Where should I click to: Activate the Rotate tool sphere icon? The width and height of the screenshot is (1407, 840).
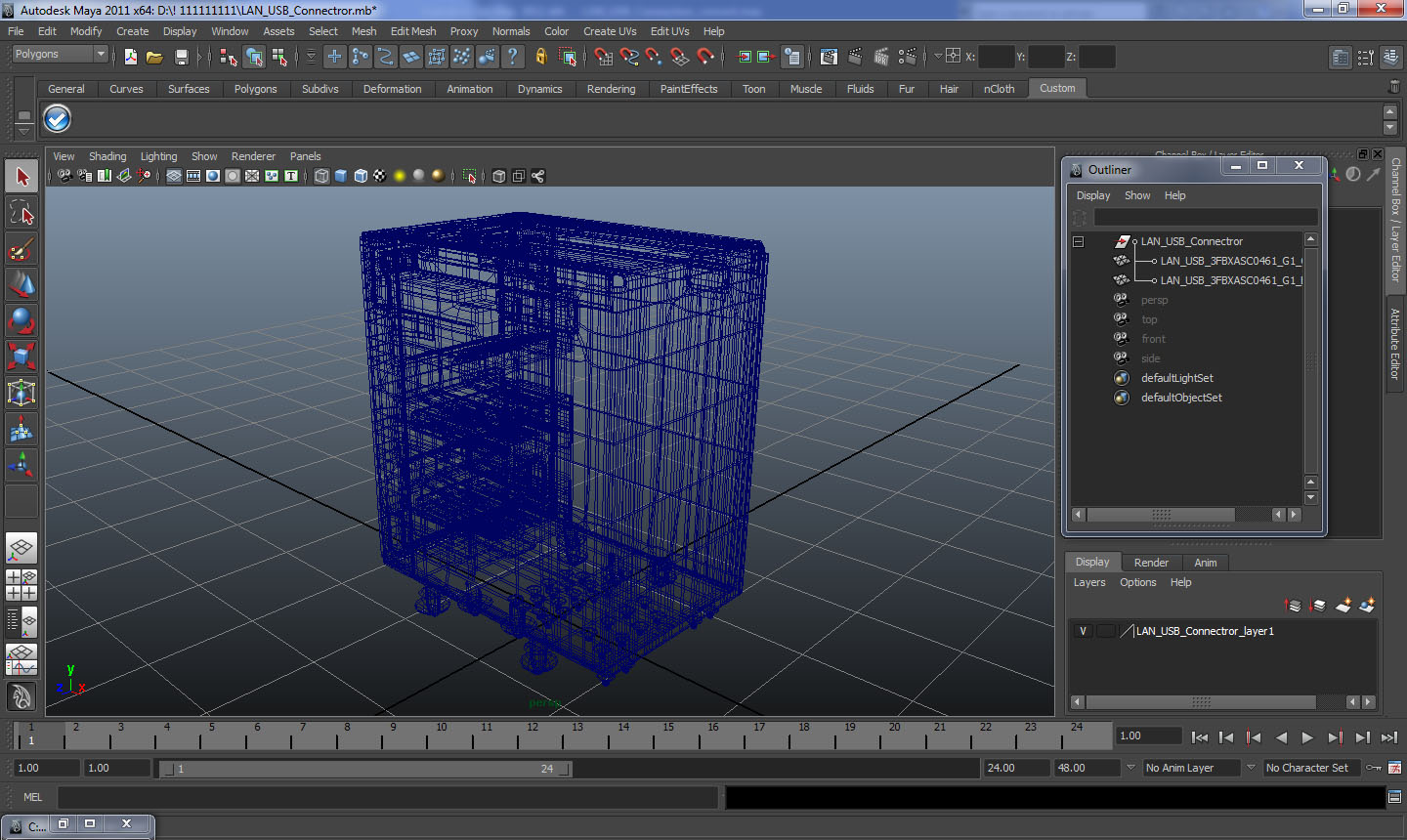(x=21, y=320)
